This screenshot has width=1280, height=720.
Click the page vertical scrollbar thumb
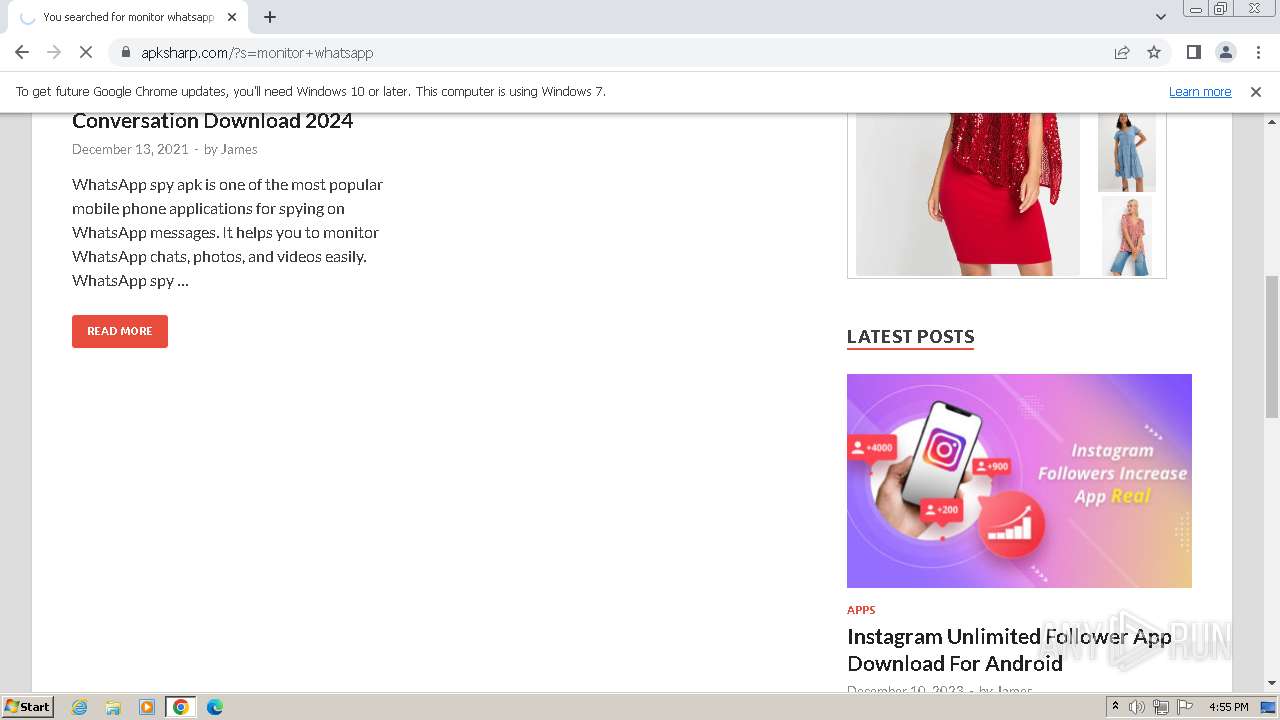[1272, 346]
